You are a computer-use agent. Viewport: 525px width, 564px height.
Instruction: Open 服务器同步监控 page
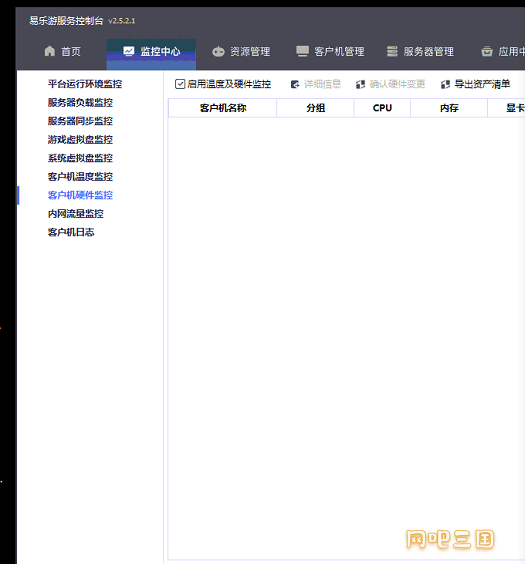coord(80,121)
